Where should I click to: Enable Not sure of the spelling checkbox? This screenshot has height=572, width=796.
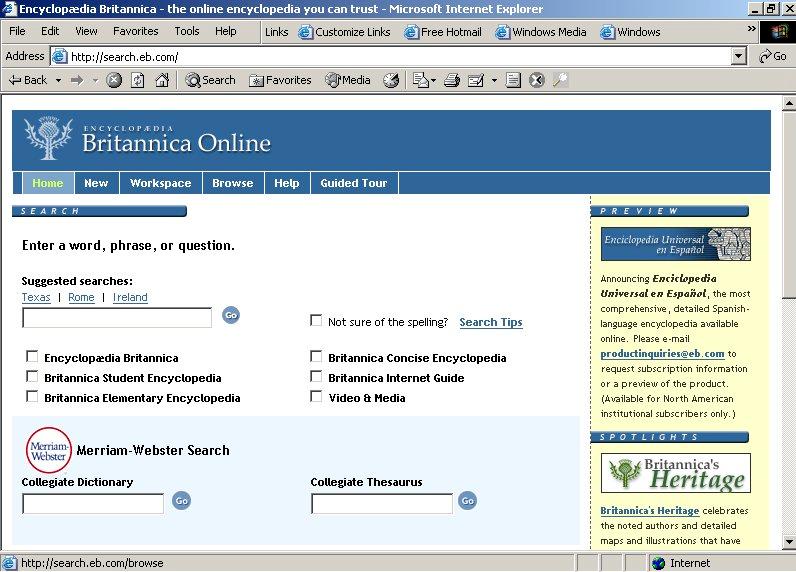pos(316,320)
